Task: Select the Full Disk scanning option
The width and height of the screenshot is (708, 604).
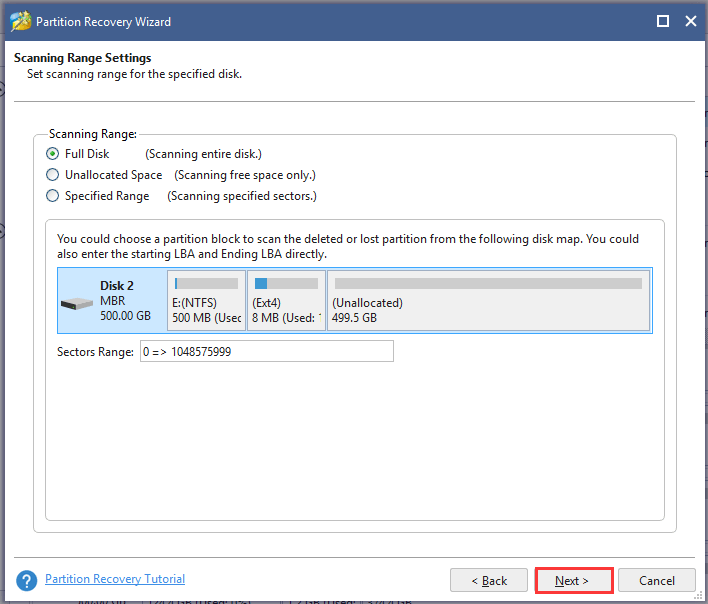Action: (52, 154)
